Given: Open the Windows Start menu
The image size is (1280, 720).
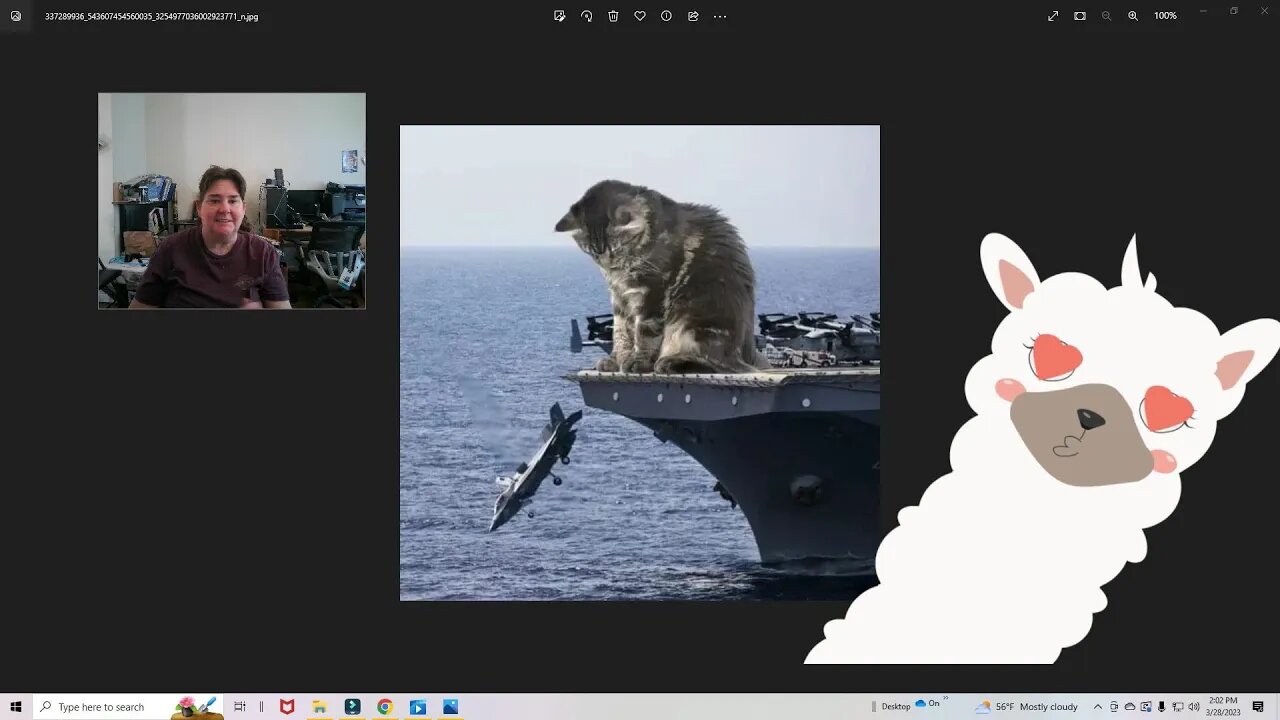Looking at the screenshot, I should pos(16,707).
